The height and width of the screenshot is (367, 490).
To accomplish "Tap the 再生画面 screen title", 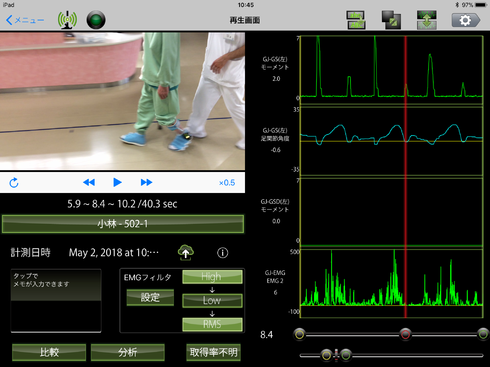I will [x=245, y=20].
